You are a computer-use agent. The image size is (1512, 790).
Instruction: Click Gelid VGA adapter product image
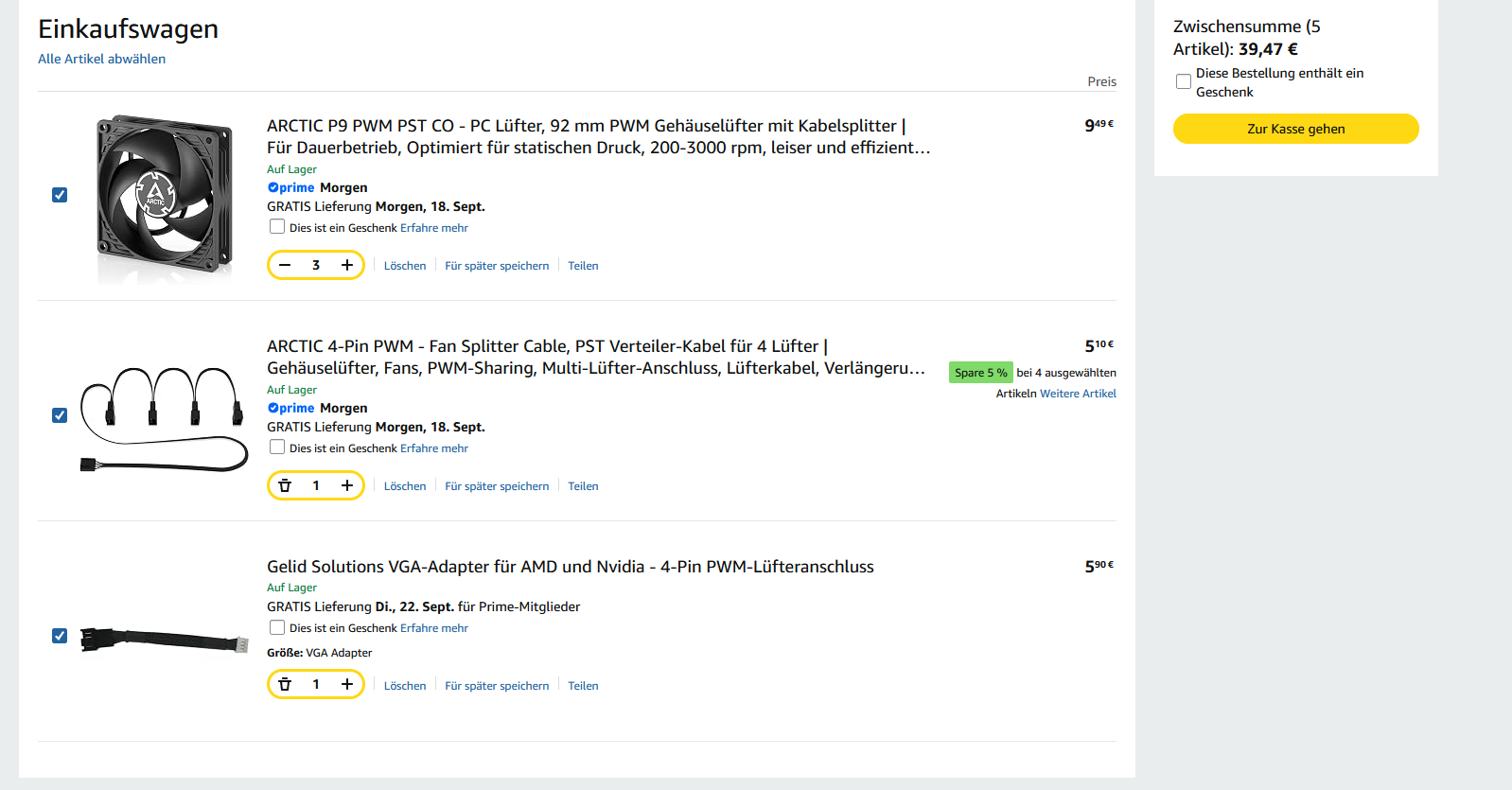(165, 640)
